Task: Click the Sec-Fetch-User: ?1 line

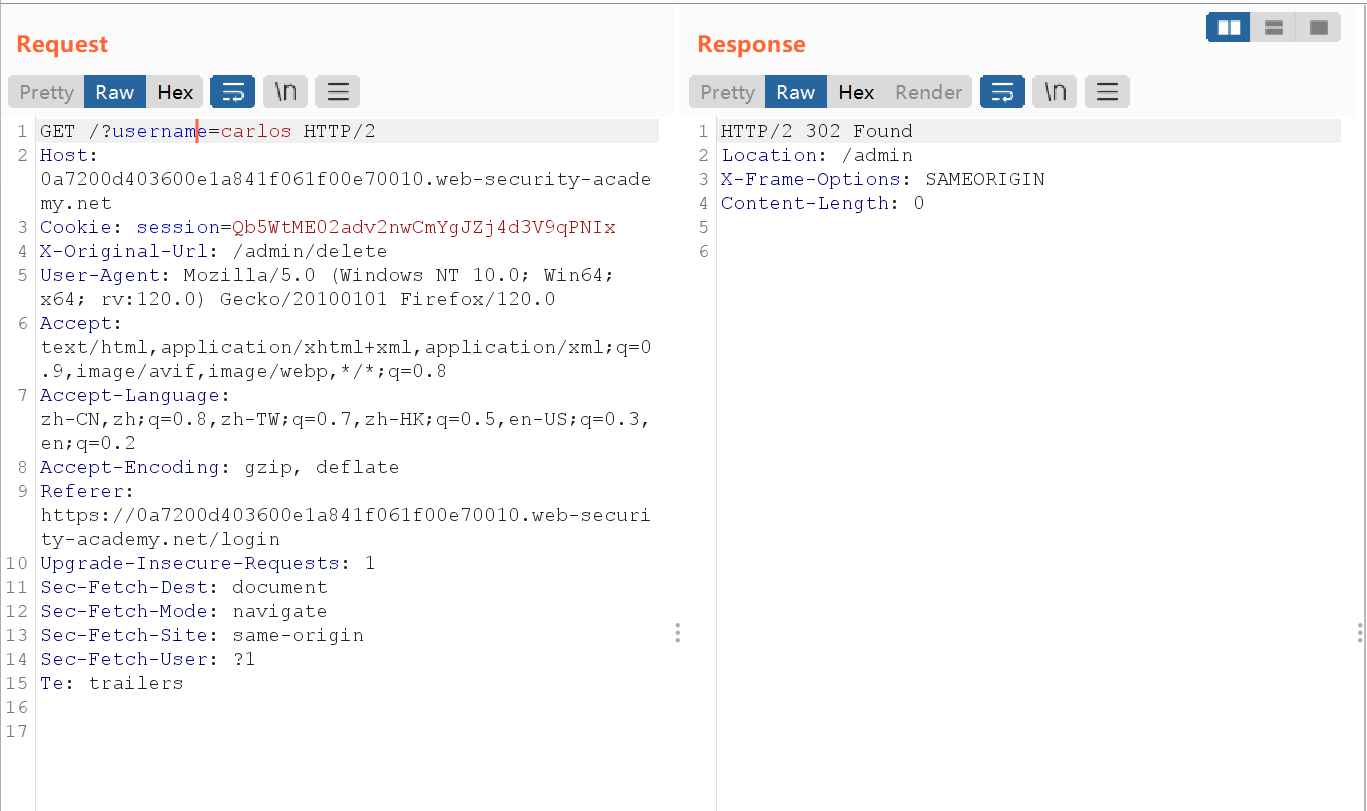Action: pyautogui.click(x=147, y=659)
